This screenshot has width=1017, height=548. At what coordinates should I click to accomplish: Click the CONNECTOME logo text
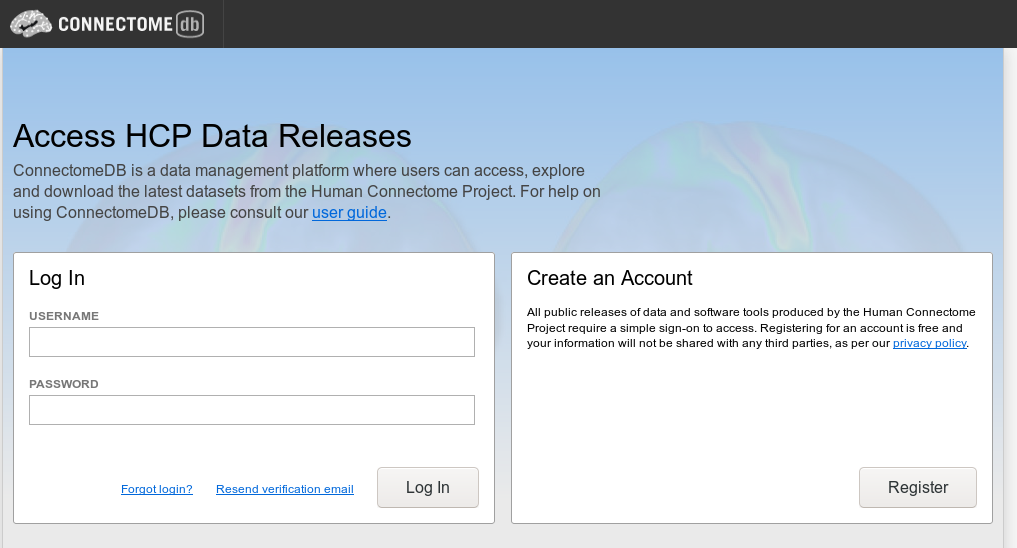[x=115, y=25]
